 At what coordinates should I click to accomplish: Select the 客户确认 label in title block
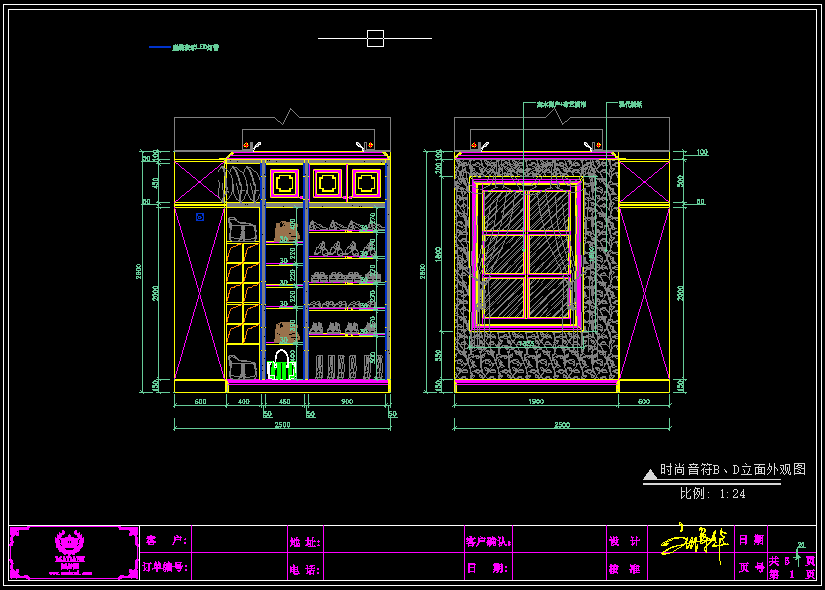(488, 541)
